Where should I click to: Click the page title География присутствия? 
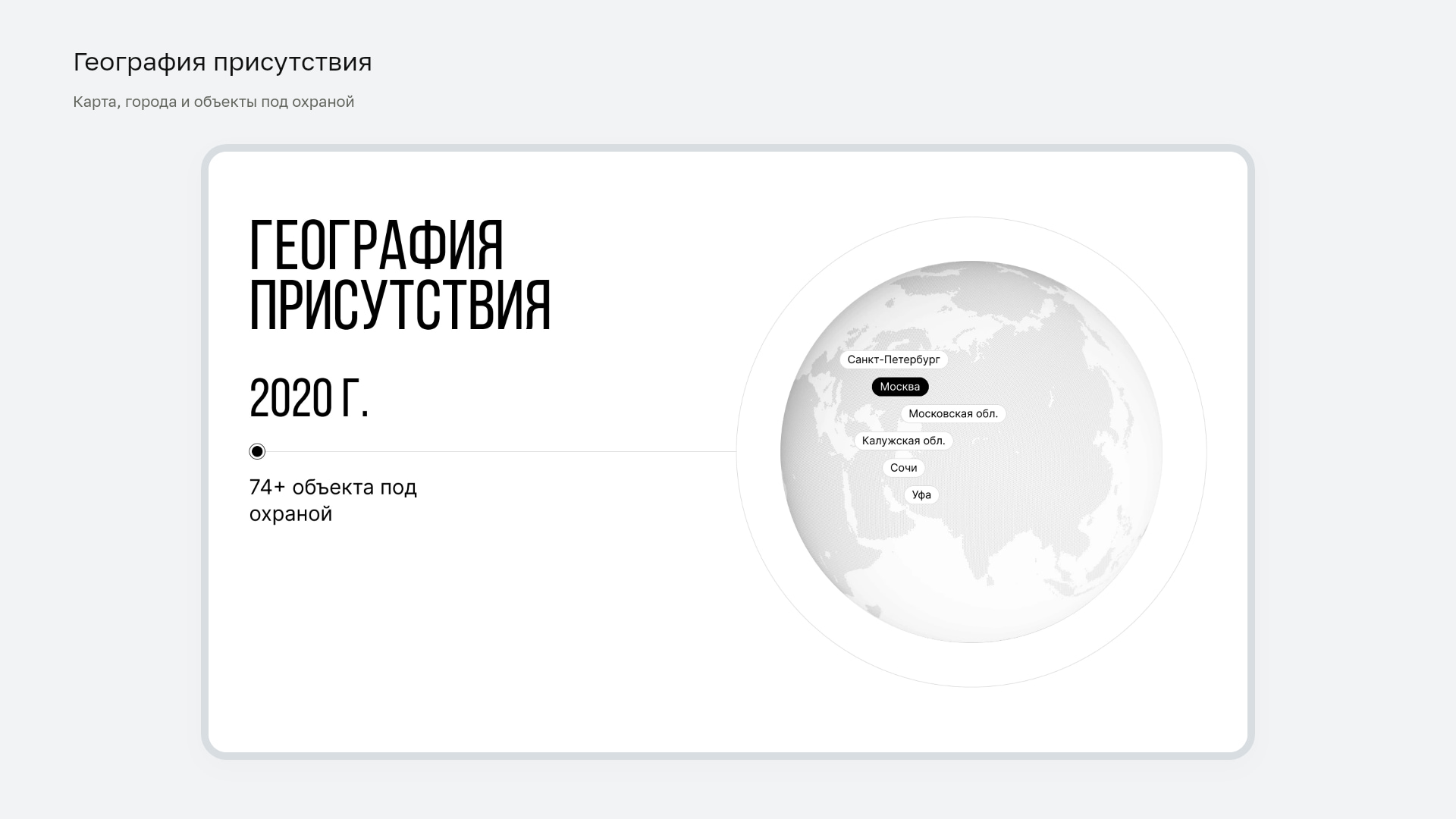click(x=222, y=62)
